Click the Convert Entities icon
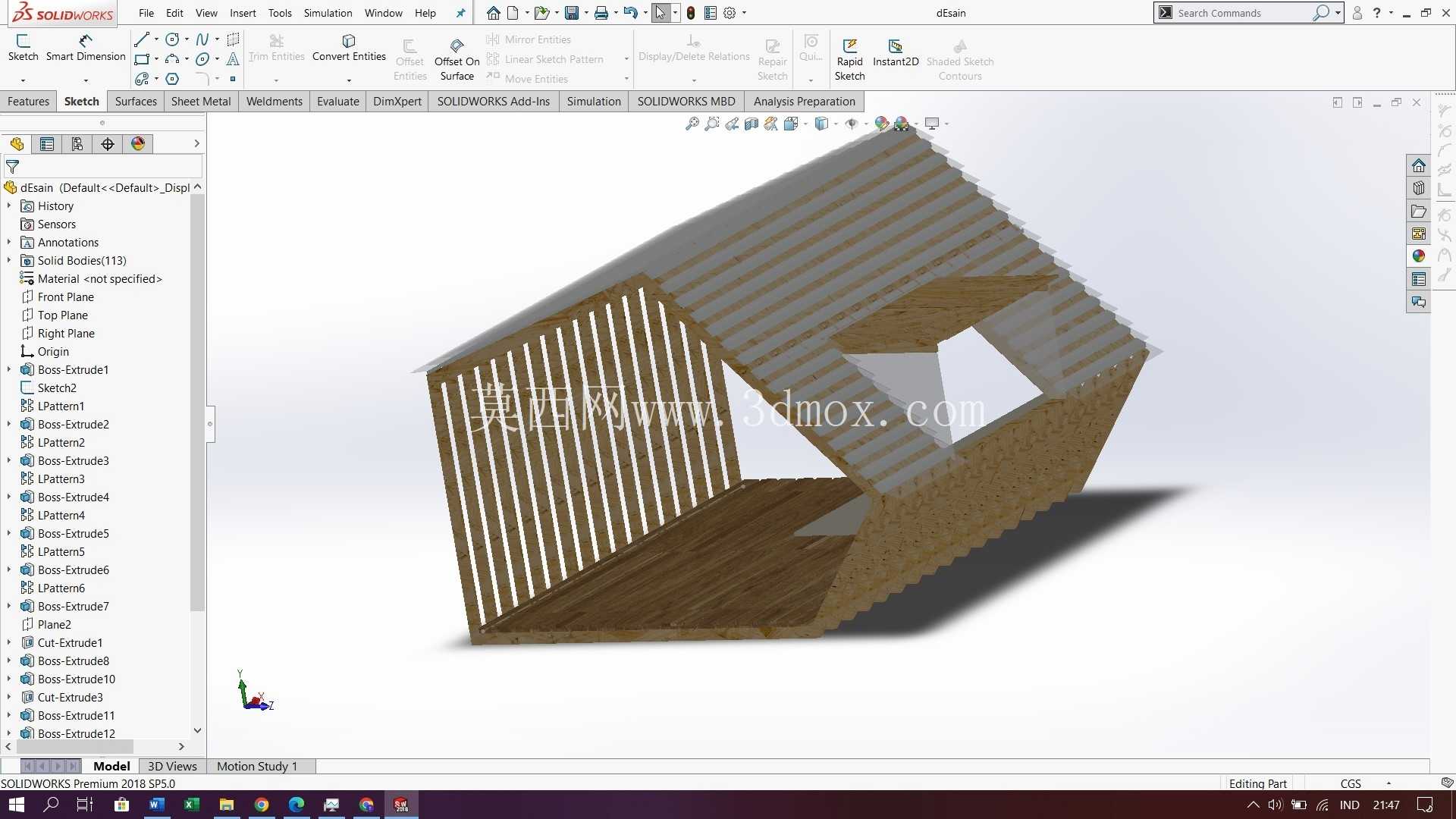1456x819 pixels. click(349, 40)
